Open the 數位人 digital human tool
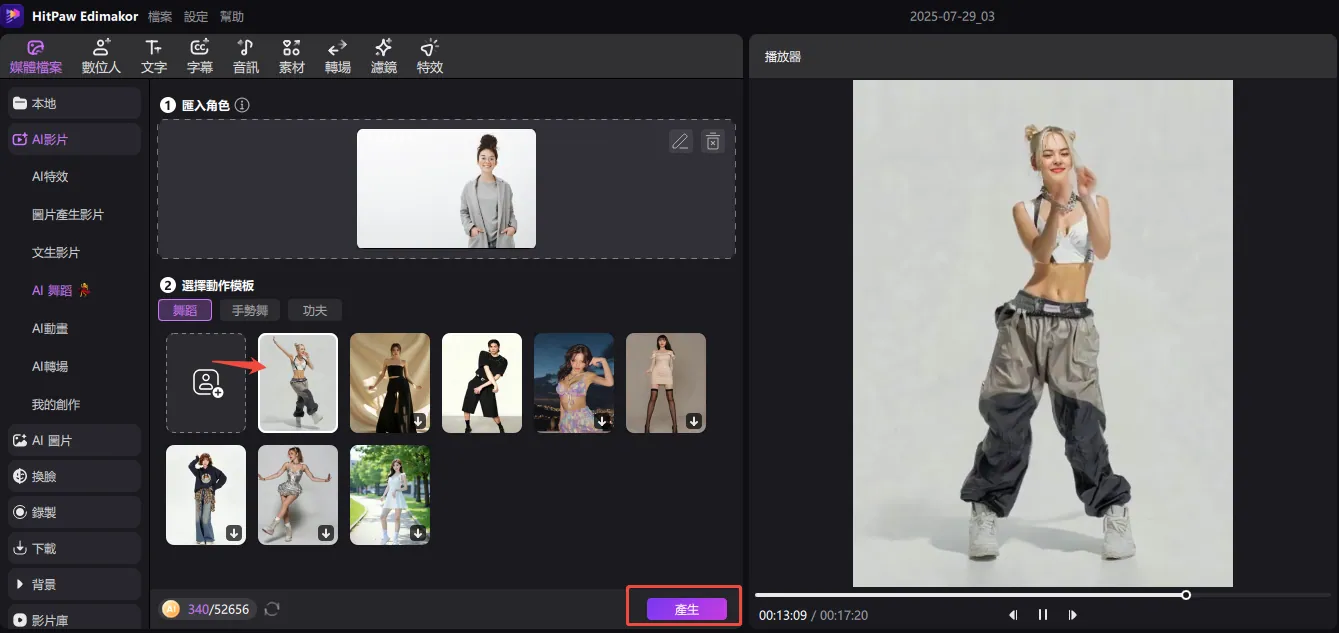Screen dimensions: 1339x633 click(x=101, y=56)
